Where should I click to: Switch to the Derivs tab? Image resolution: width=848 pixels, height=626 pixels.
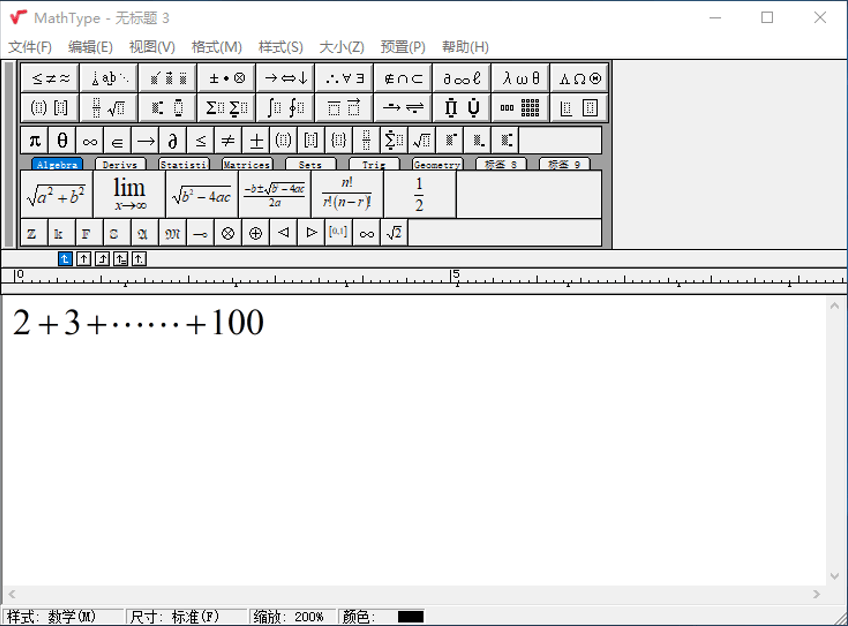120,164
